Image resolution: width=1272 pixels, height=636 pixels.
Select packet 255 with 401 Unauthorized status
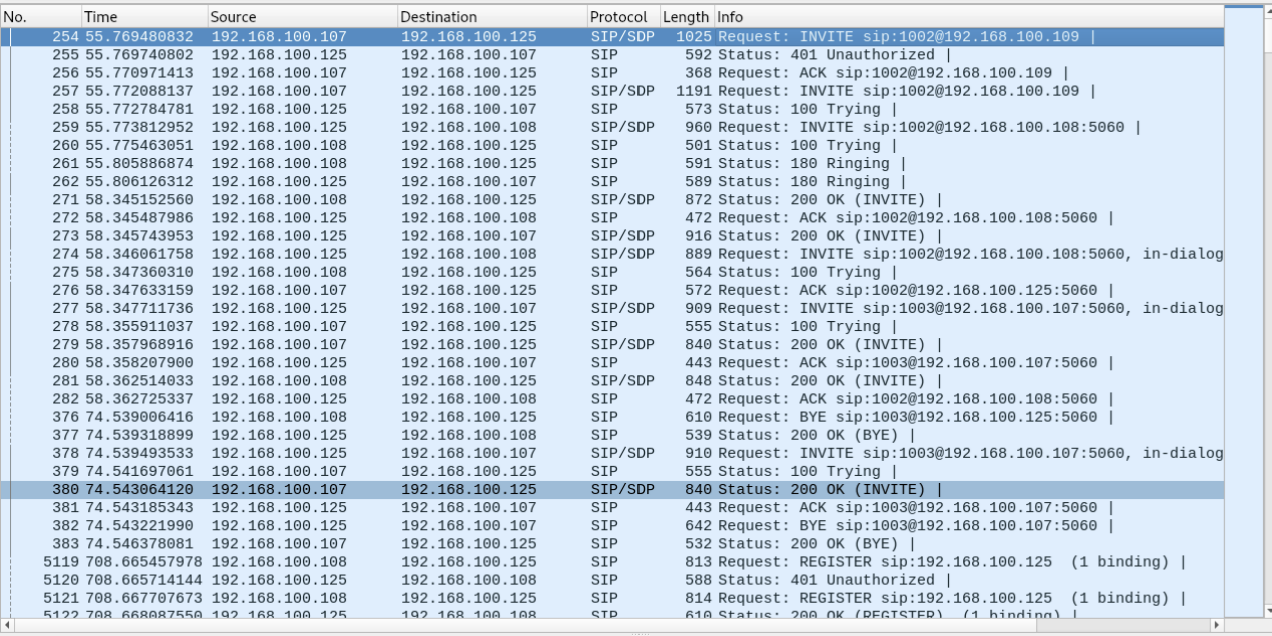click(600, 55)
